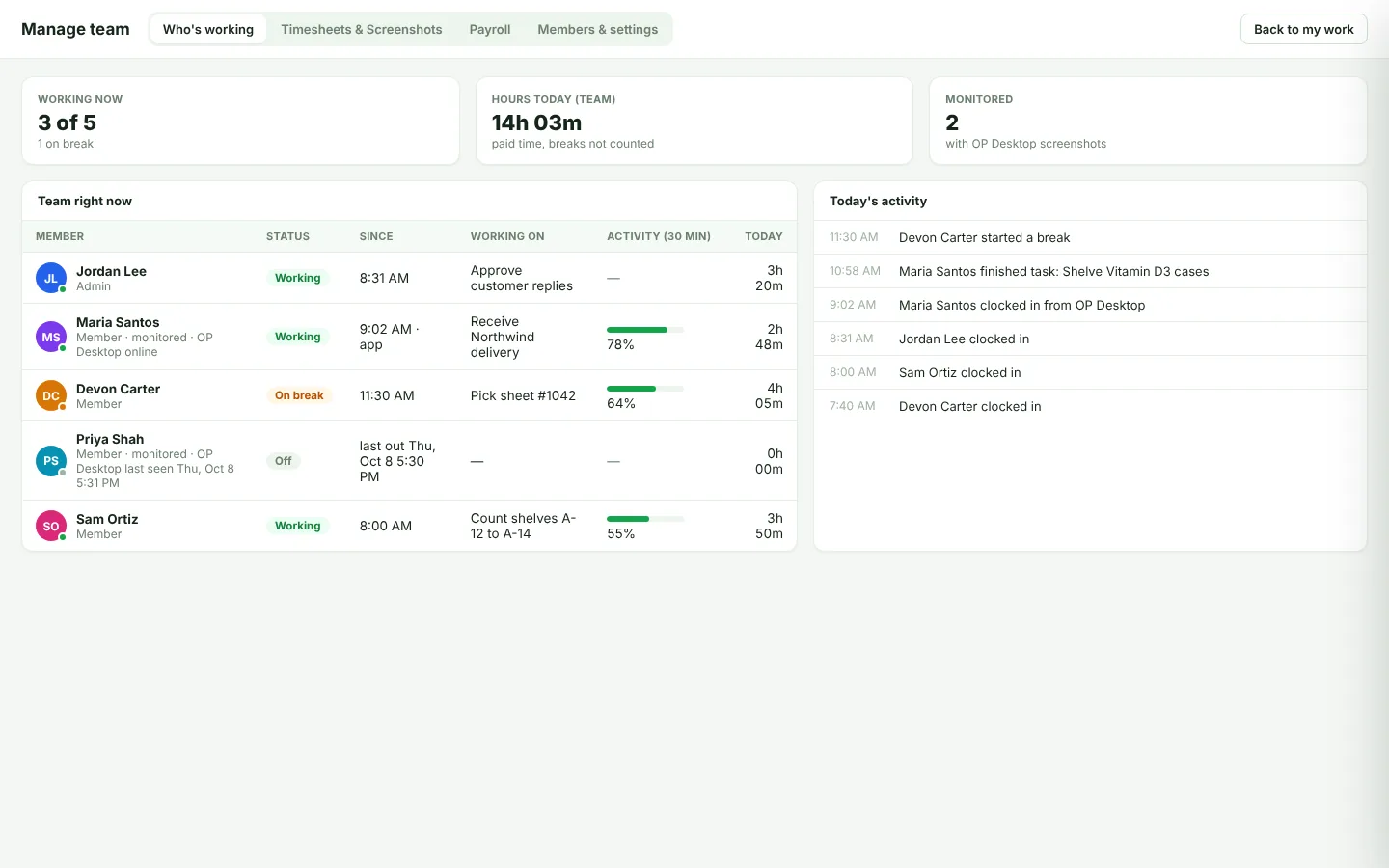Click the Working On column header
The image size is (1389, 868).
[507, 236]
